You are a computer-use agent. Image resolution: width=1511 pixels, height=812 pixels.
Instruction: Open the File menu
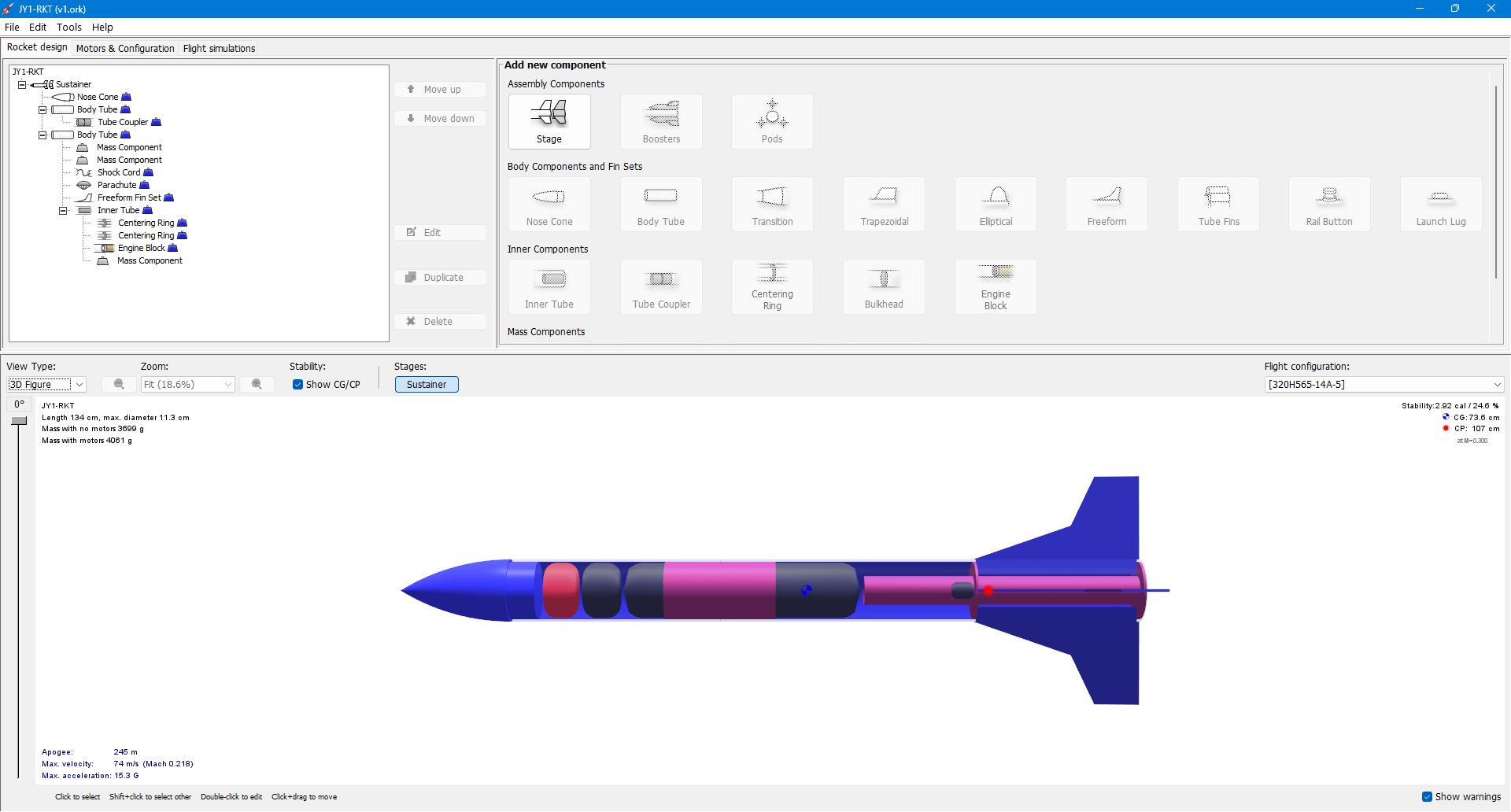12,27
